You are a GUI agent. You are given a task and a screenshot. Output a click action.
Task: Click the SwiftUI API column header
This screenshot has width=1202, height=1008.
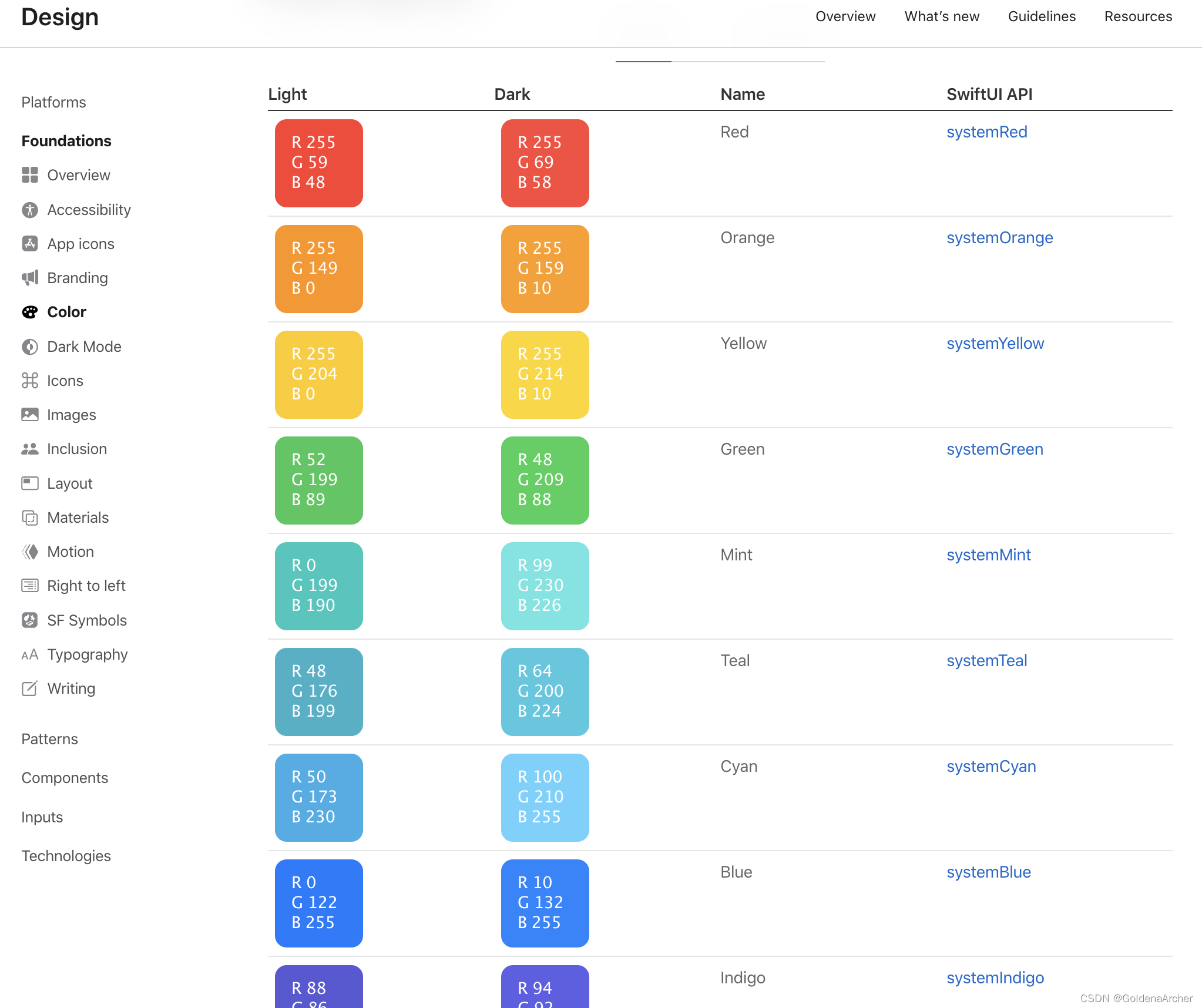(x=989, y=94)
